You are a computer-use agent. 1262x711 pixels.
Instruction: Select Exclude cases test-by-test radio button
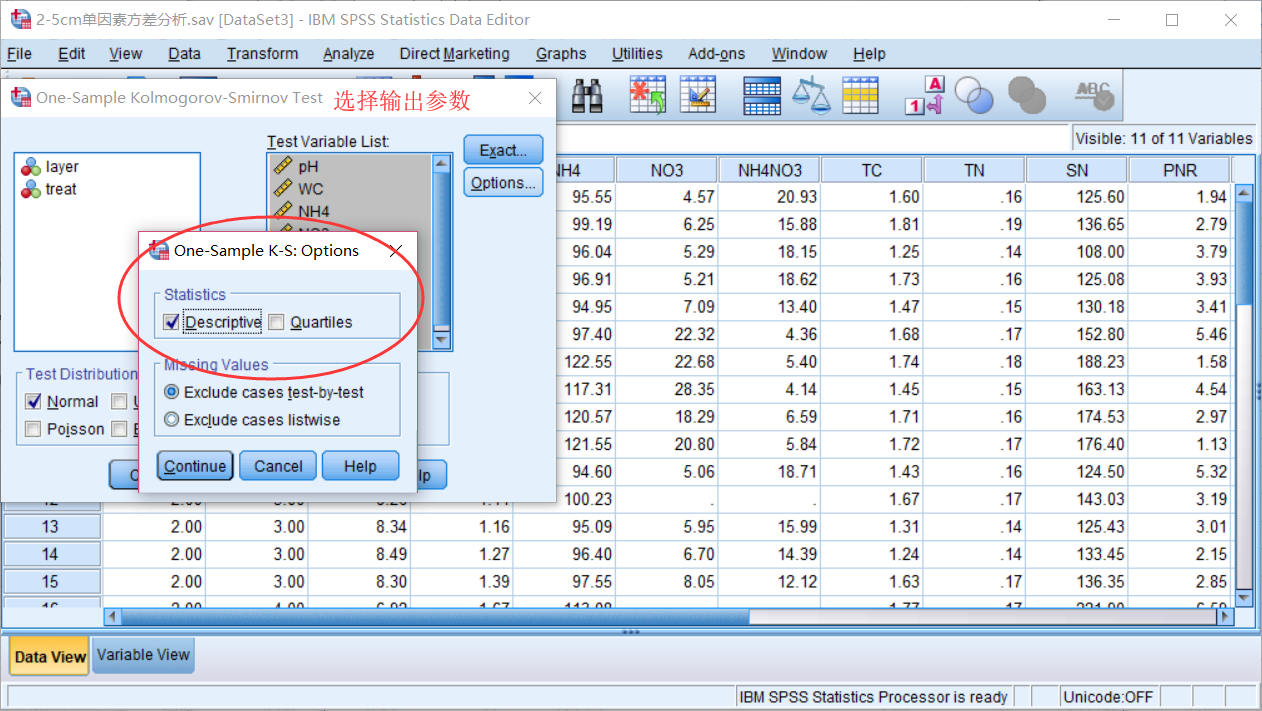172,392
